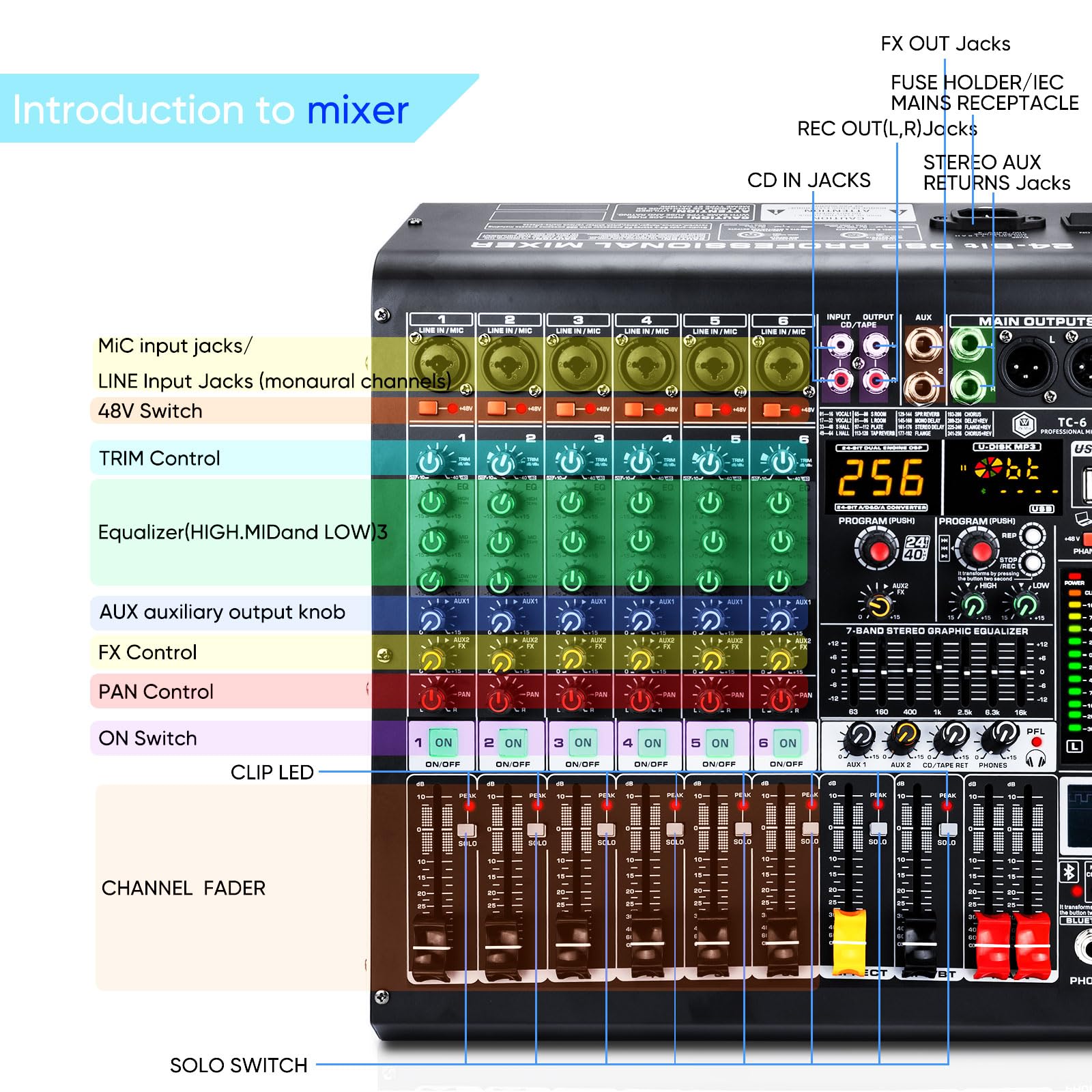1092x1092 pixels.
Task: Click channel 5 MID EQ knob
Action: [713, 542]
